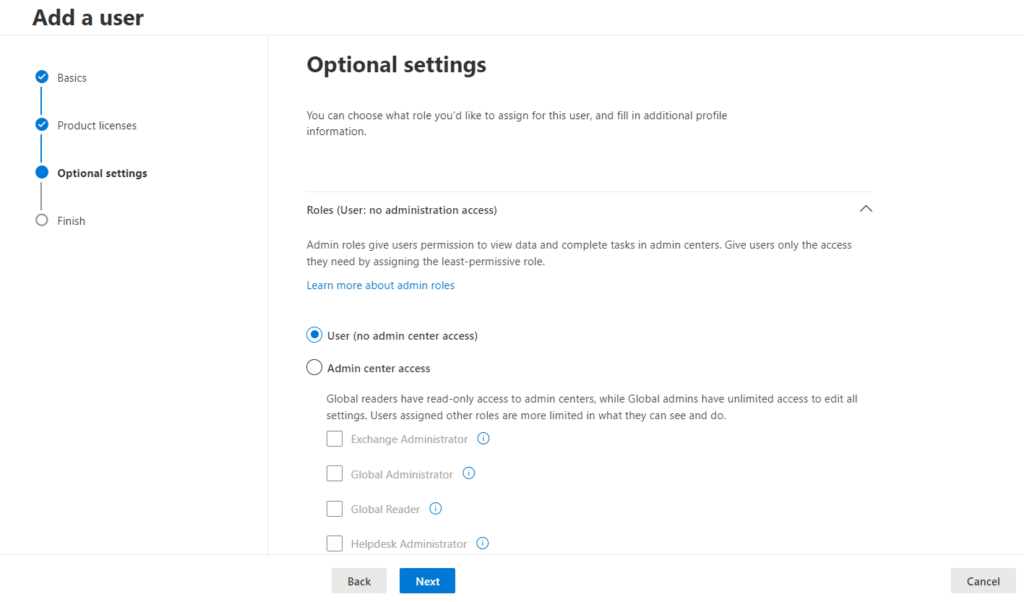Click the Basics step checkmark icon
This screenshot has width=1024, height=602.
(42, 77)
